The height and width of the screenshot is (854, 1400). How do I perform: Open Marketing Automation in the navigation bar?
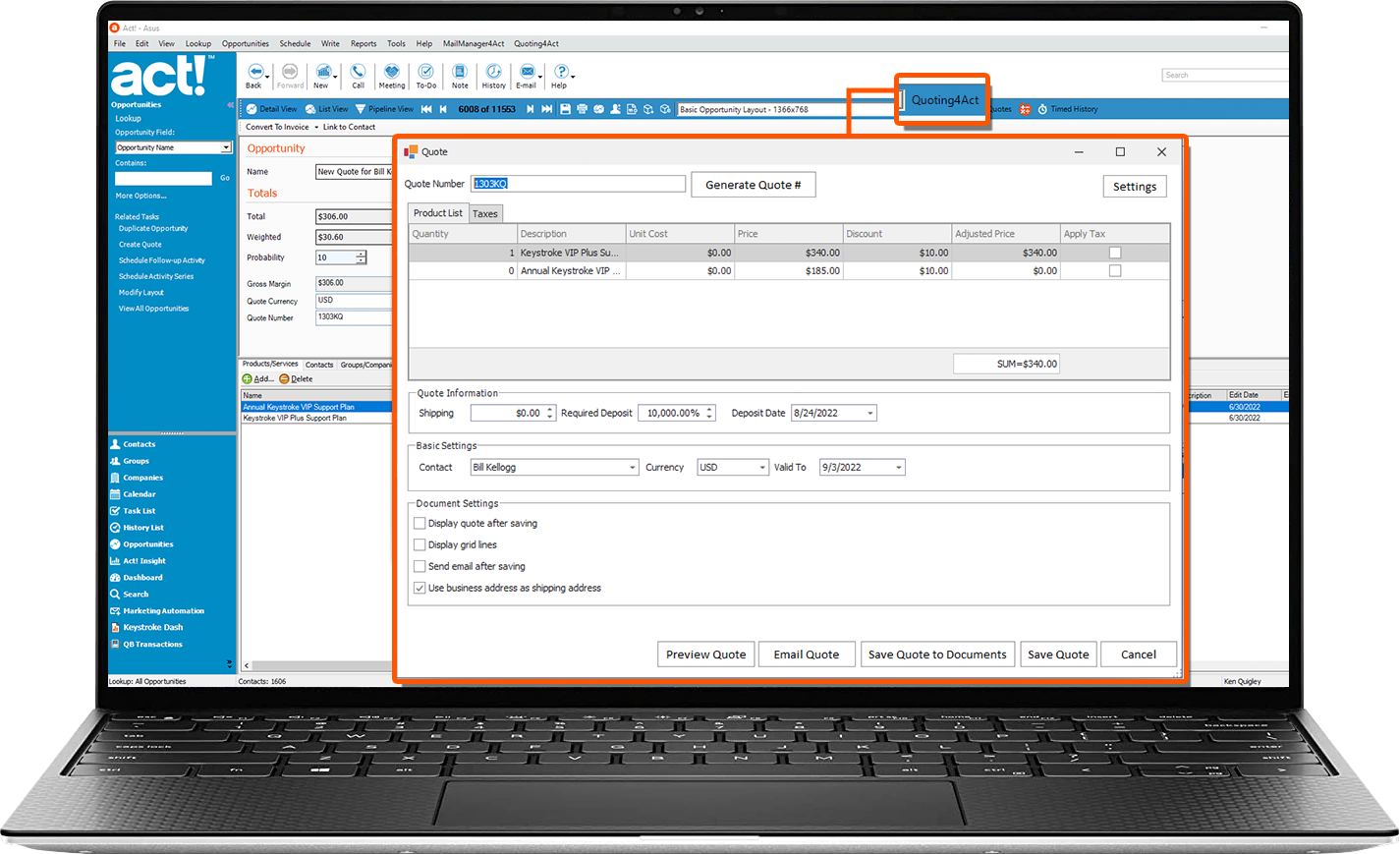157,611
